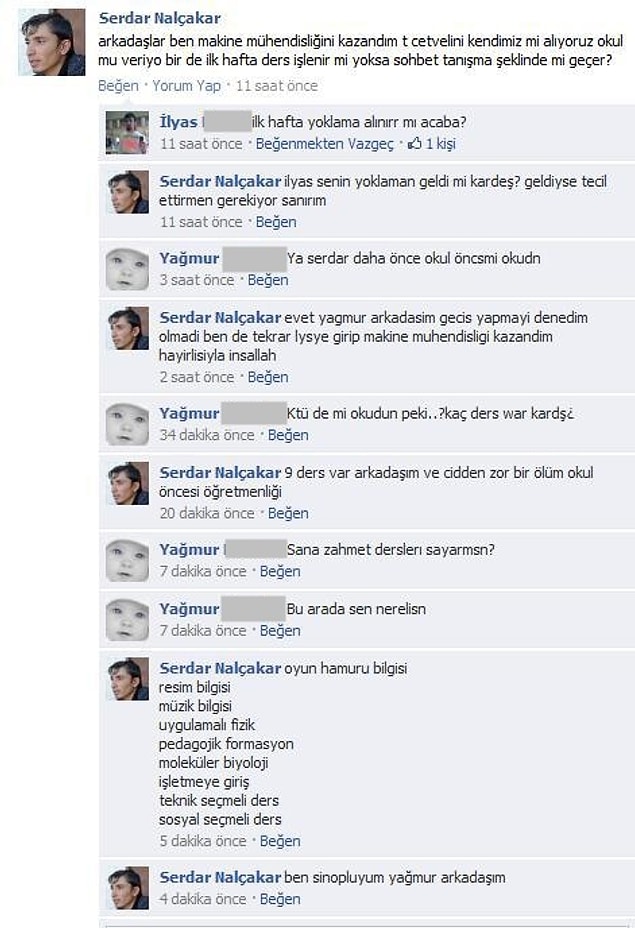
Task: Click Beğenmekten Vazgeç on İlyas's comment
Action: click(x=324, y=144)
